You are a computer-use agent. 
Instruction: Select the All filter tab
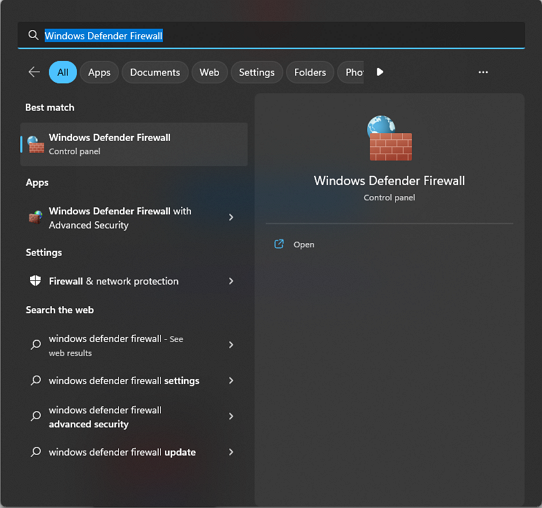coord(63,72)
